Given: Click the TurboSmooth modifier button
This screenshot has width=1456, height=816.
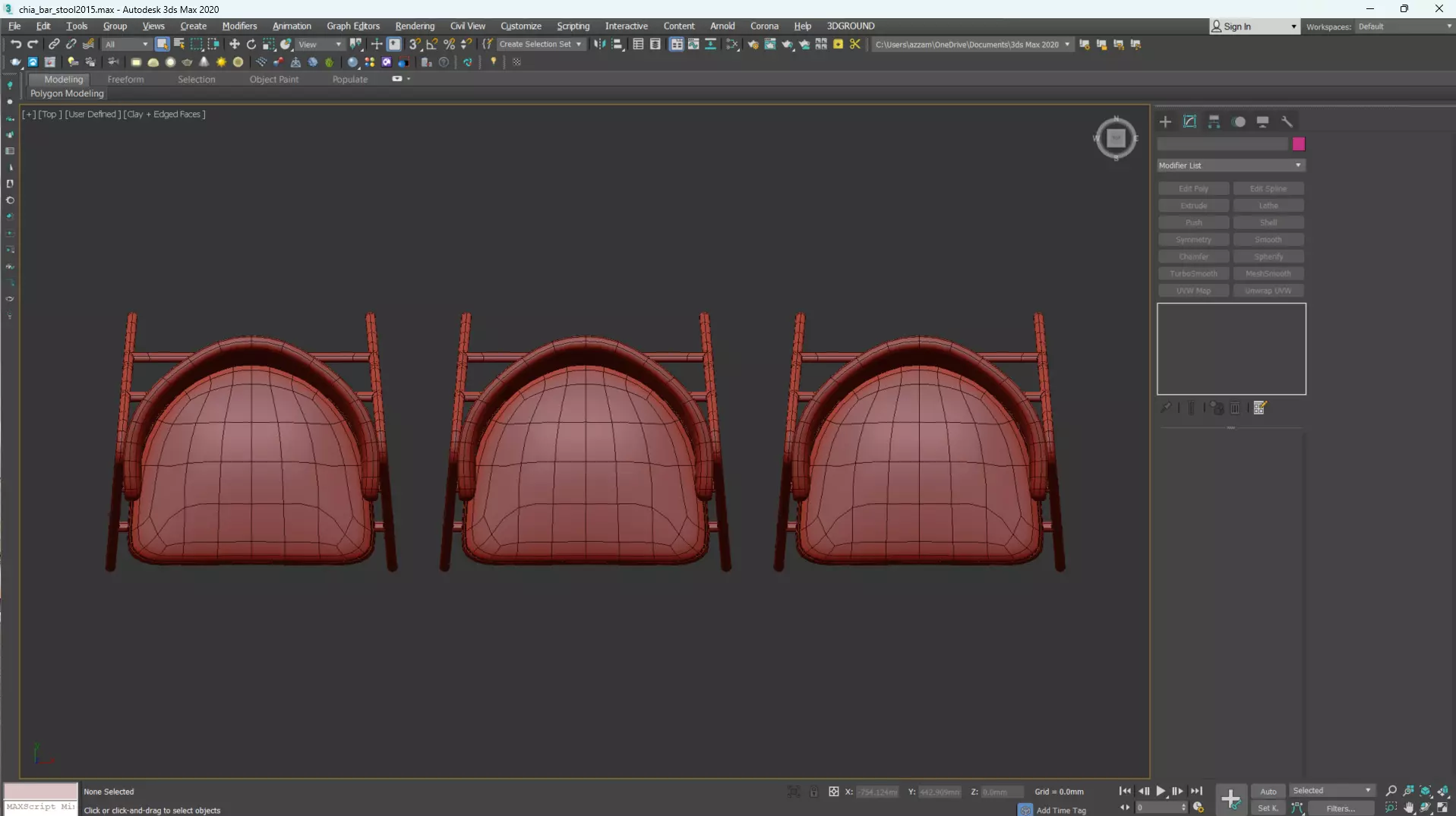Looking at the screenshot, I should [1193, 274].
